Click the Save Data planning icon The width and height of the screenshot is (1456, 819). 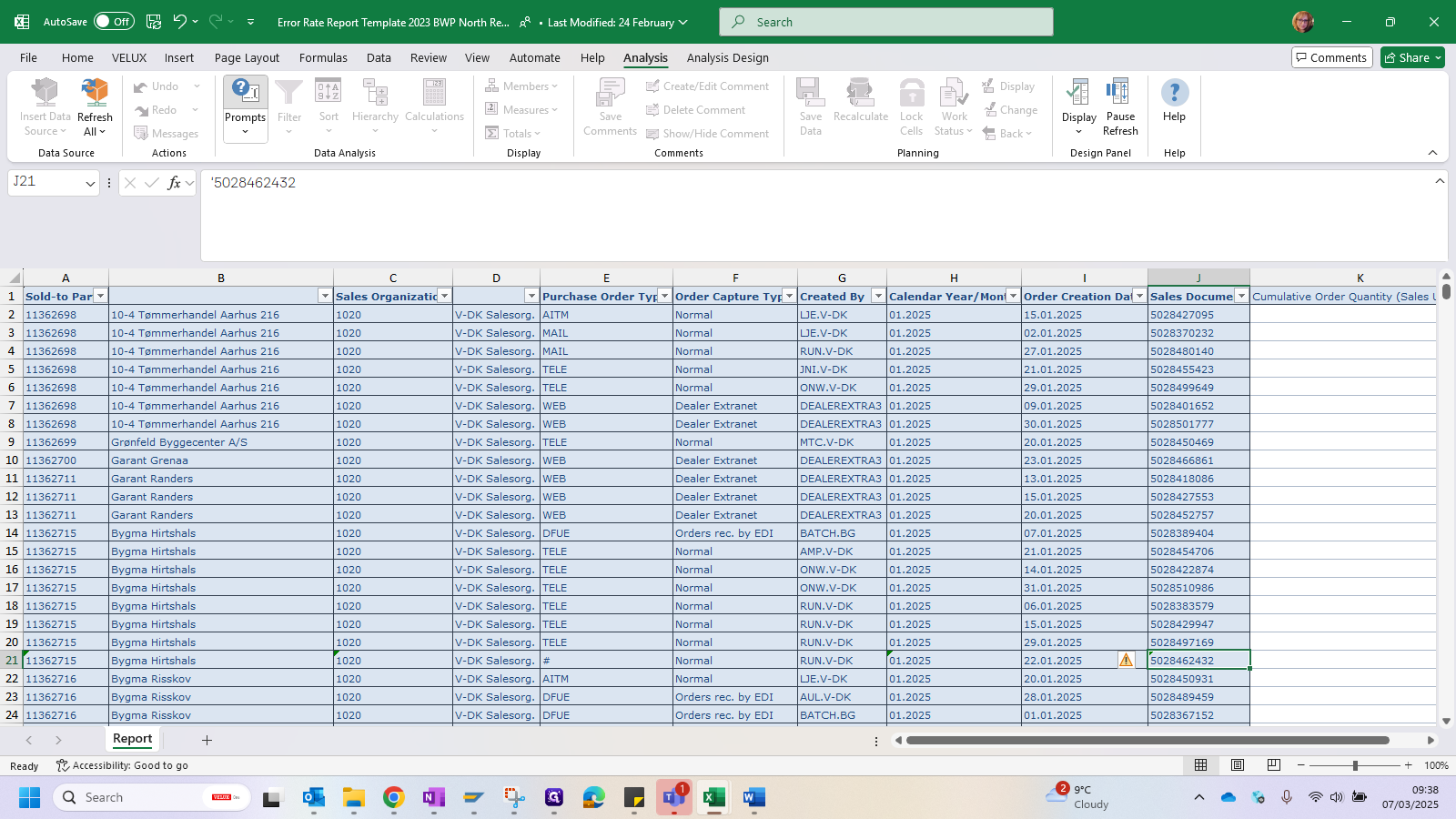click(810, 93)
